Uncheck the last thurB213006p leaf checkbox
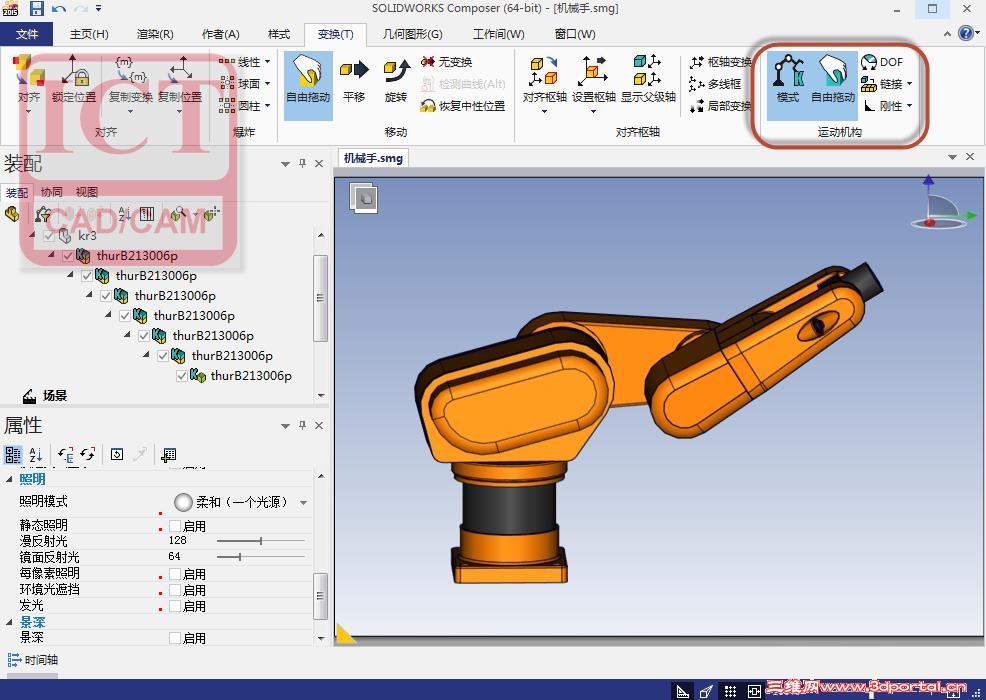Image resolution: width=986 pixels, height=700 pixels. click(182, 375)
